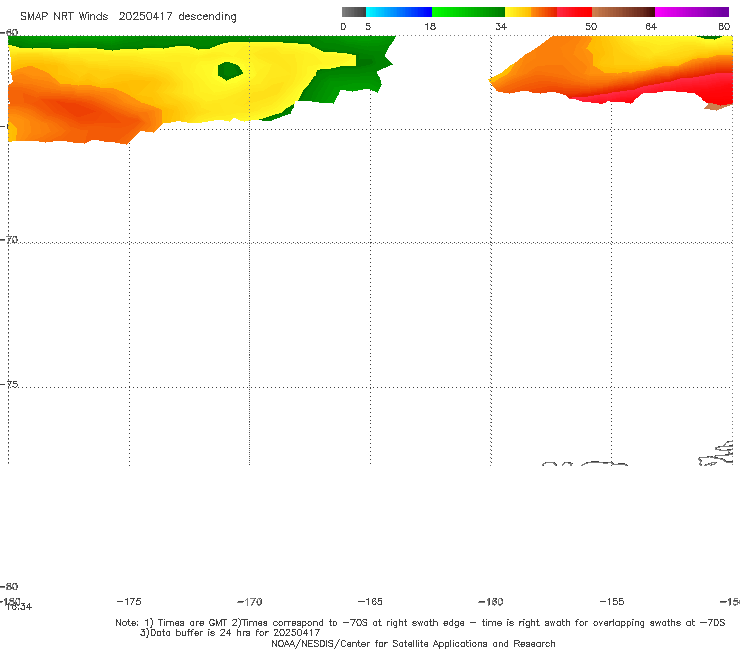Click the swath time stamp '16:34'

click(x=19, y=607)
